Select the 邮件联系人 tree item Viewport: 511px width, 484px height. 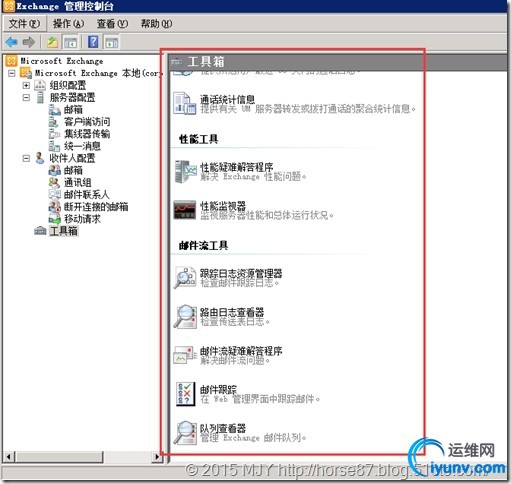(x=86, y=195)
